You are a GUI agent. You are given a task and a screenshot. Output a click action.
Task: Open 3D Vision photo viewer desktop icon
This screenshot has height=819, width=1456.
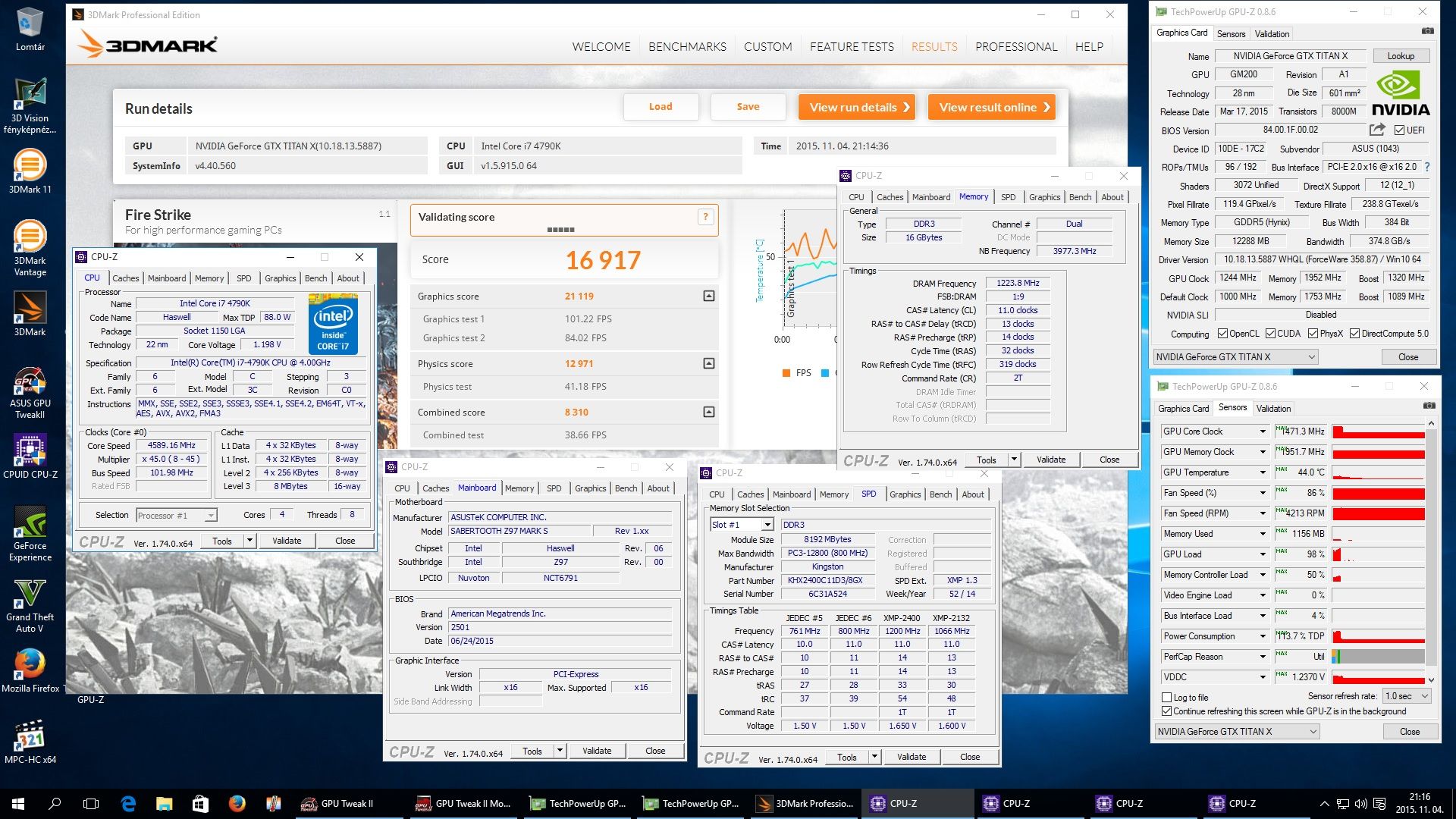click(30, 105)
